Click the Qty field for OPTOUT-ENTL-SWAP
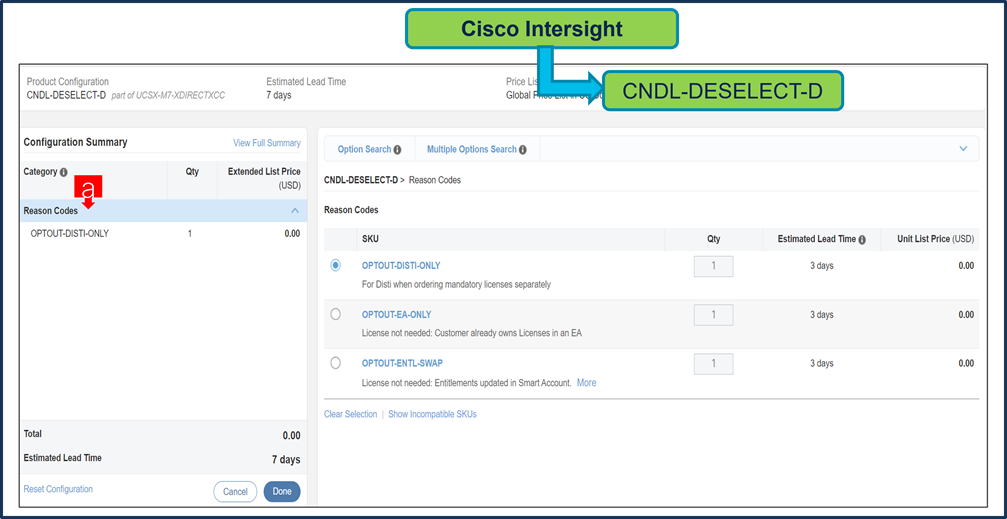This screenshot has width=1007, height=519. [714, 364]
